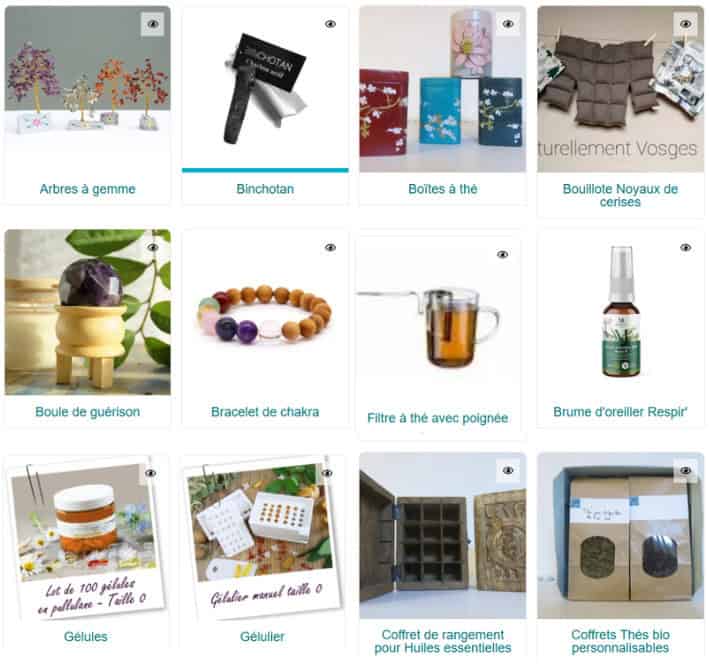Select the Bracelet de chakra image

[x=265, y=312]
